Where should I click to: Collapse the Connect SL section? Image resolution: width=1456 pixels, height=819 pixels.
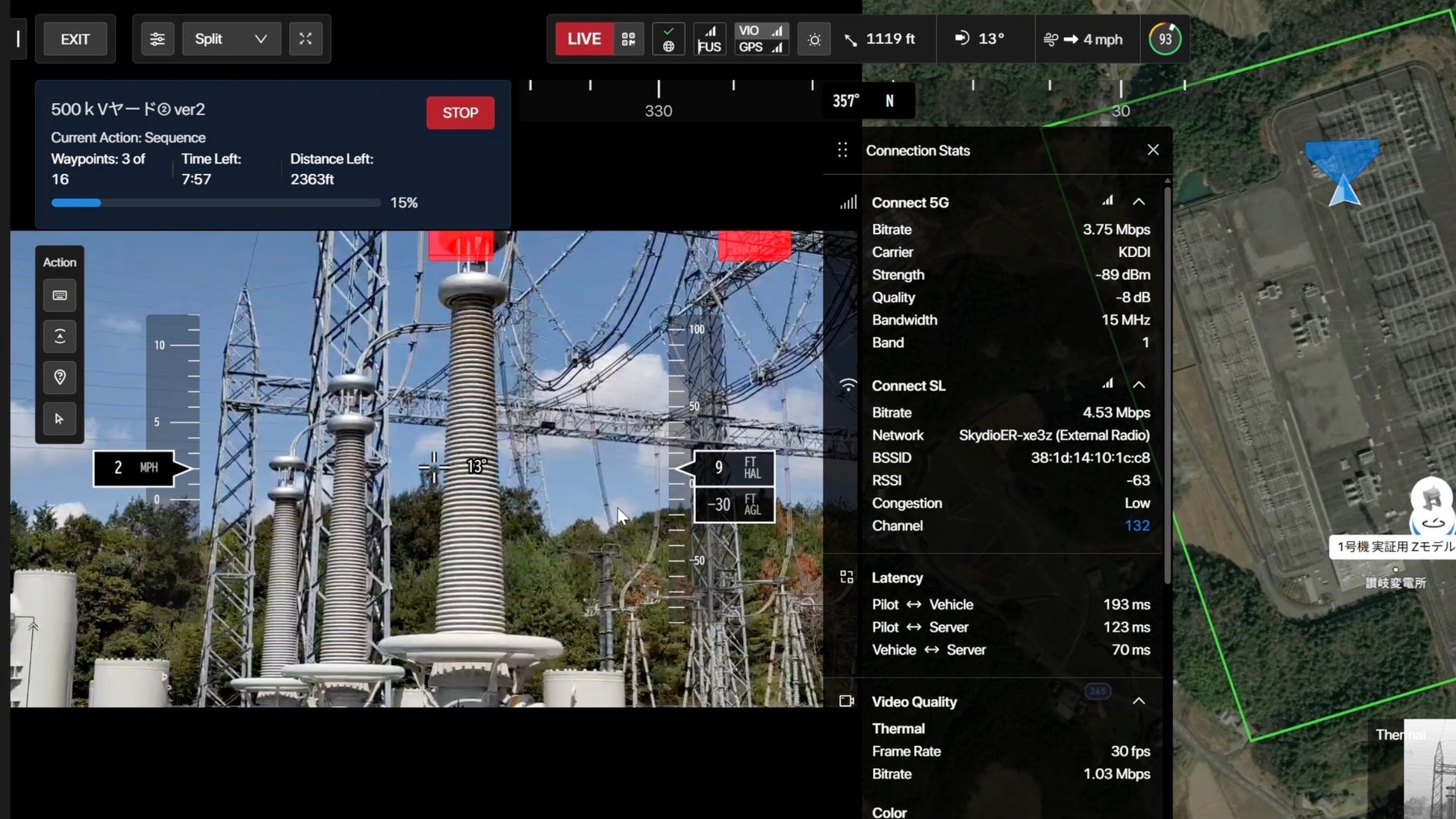[1139, 384]
